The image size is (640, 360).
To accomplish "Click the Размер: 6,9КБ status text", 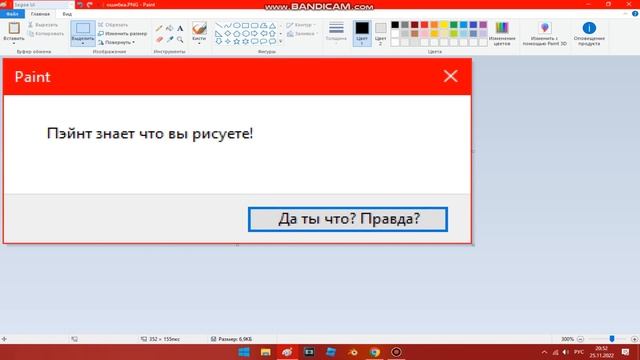I will [x=235, y=339].
